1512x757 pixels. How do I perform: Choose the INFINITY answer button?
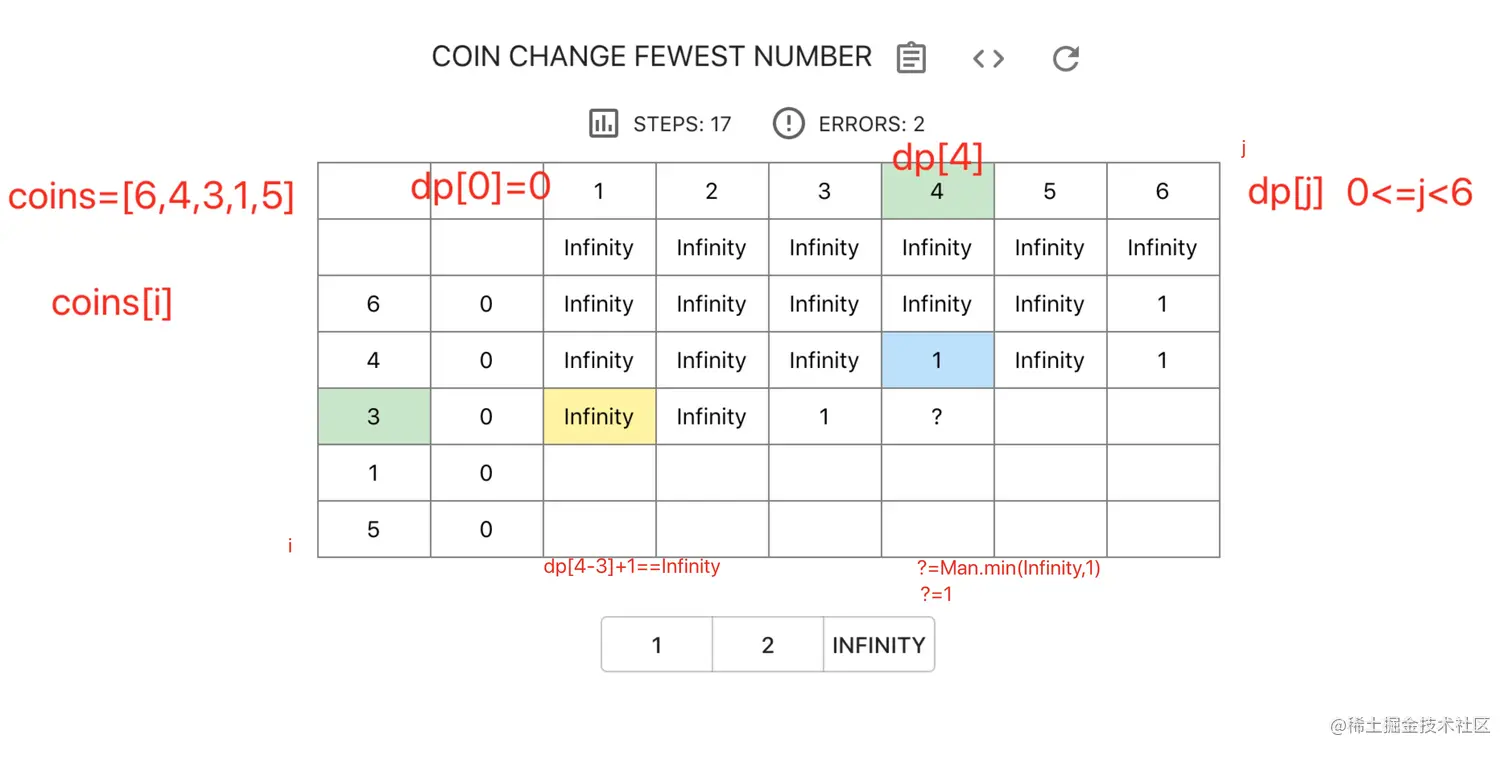(x=879, y=645)
